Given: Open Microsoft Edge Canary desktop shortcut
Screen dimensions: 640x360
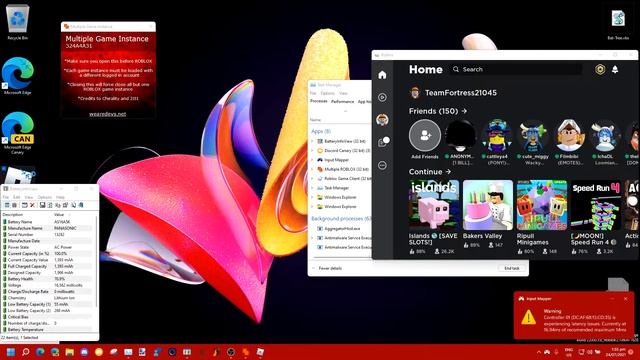Looking at the screenshot, I should 18,133.
